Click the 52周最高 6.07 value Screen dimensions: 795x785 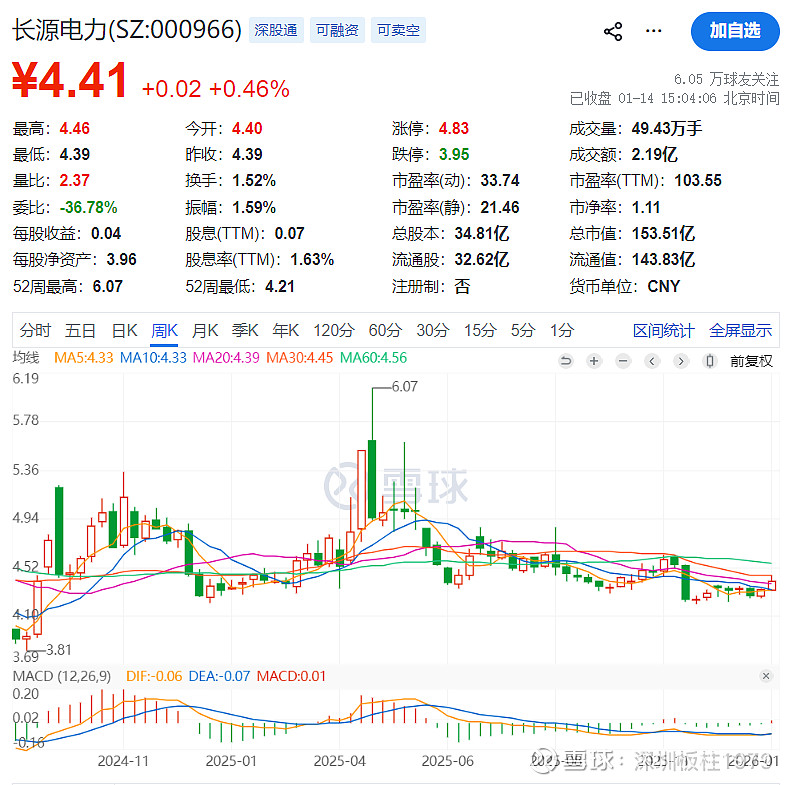107,287
